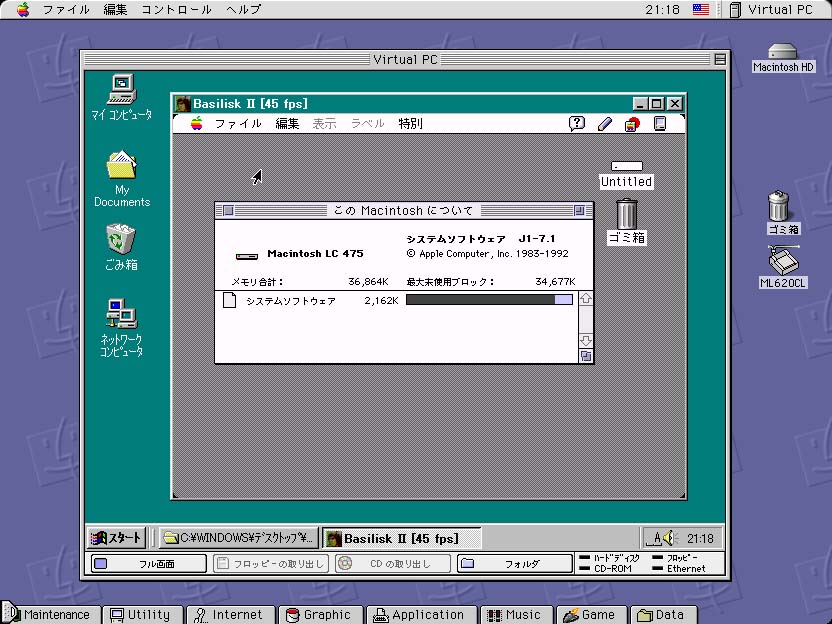The height and width of the screenshot is (624, 832).
Task: Collapse the Virtual PC window with windowshade box
Action: (x=720, y=59)
